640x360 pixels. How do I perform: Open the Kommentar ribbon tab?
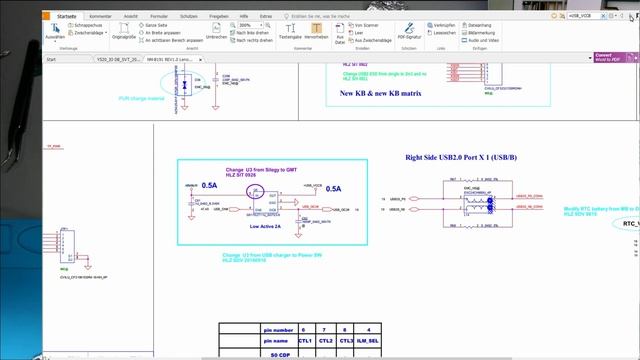[x=100, y=16]
